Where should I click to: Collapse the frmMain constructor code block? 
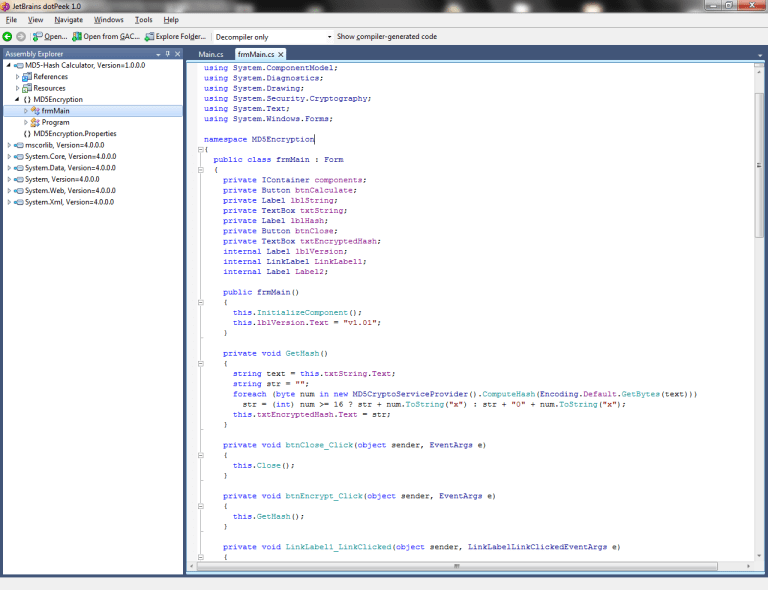200,302
